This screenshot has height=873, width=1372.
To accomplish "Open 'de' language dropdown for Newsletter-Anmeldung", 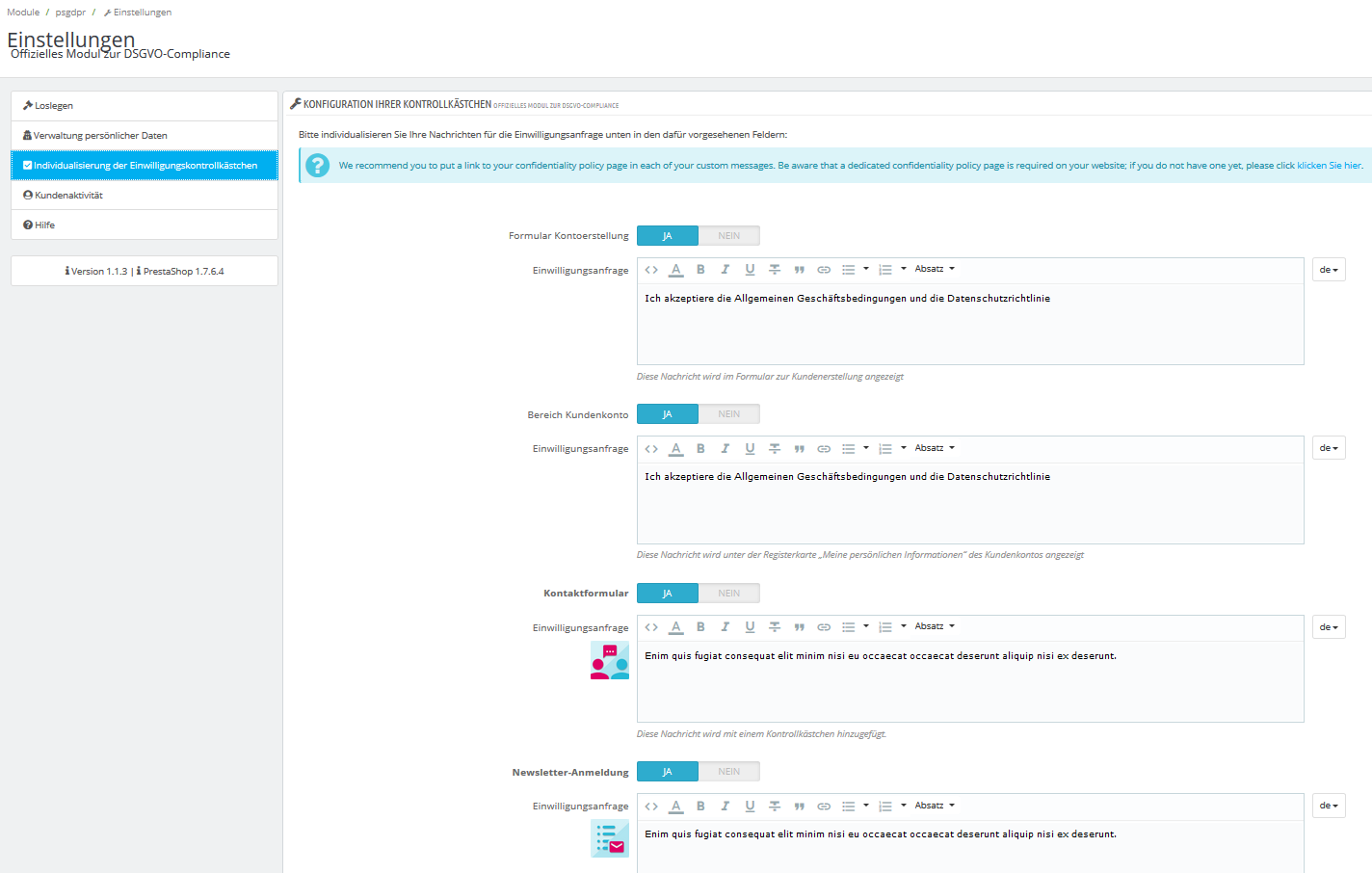I will tap(1329, 806).
